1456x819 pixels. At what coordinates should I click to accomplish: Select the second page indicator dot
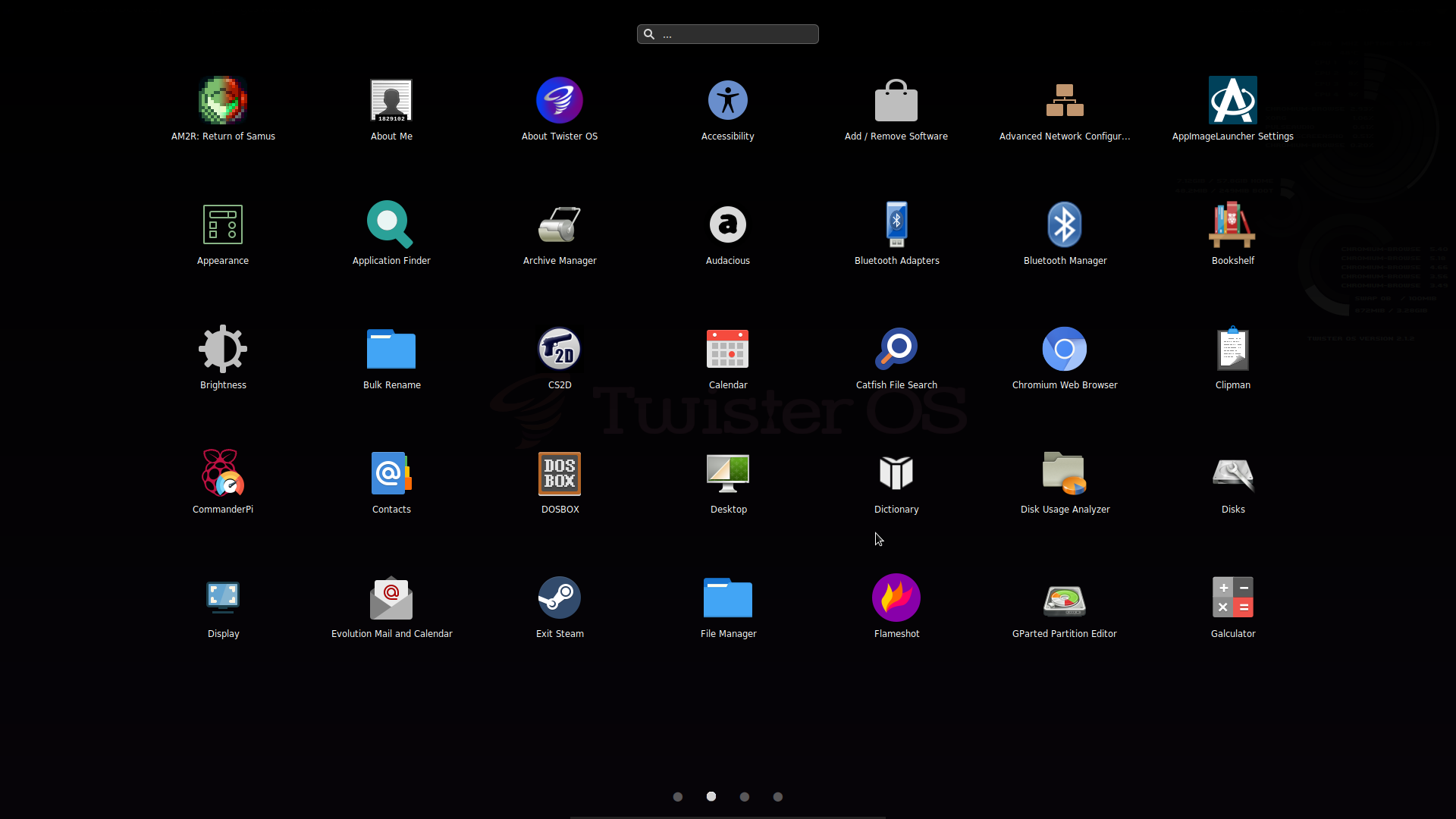tap(711, 796)
